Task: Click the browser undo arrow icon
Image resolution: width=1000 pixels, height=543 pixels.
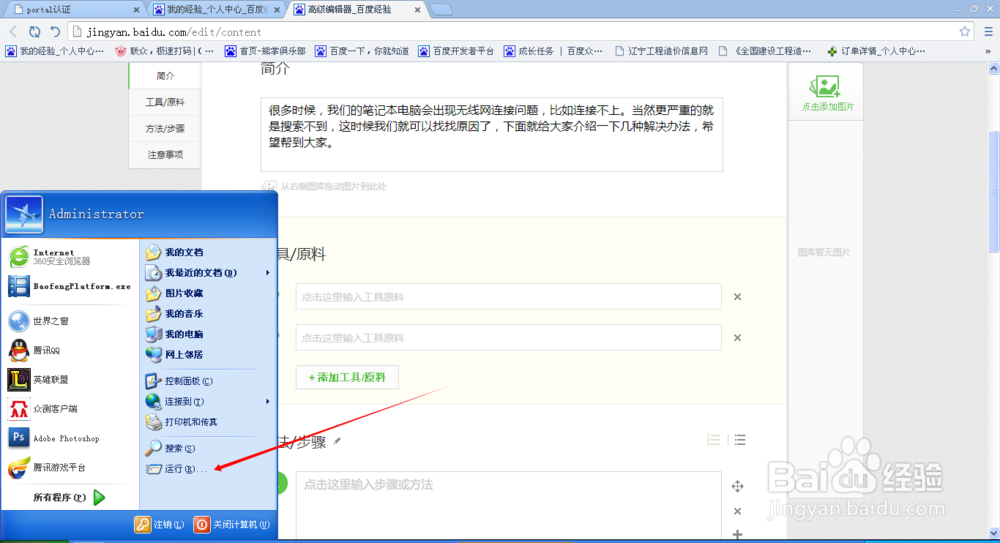Action: coord(55,31)
